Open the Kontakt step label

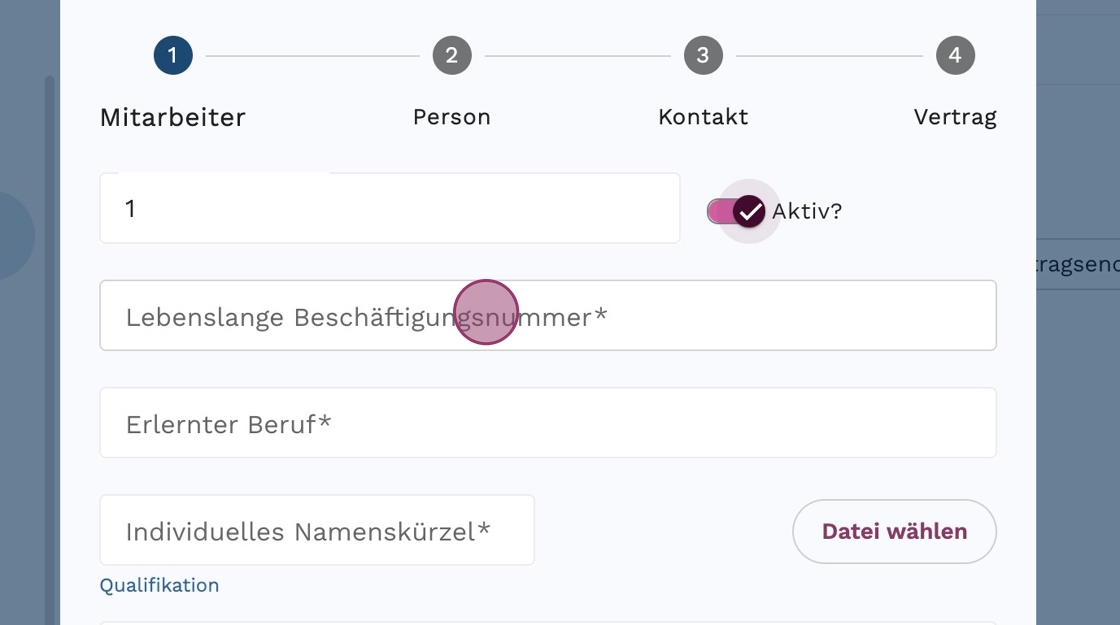[703, 117]
